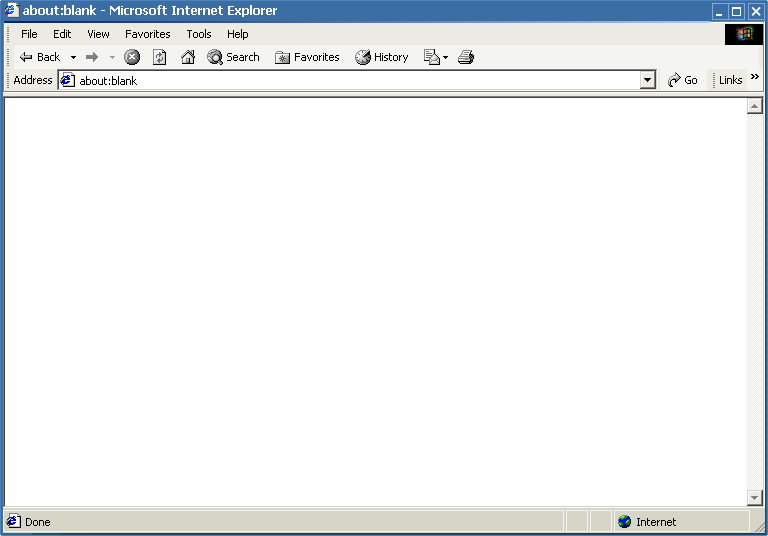This screenshot has width=768, height=536.
Task: Show the History pane
Action: pyautogui.click(x=382, y=57)
